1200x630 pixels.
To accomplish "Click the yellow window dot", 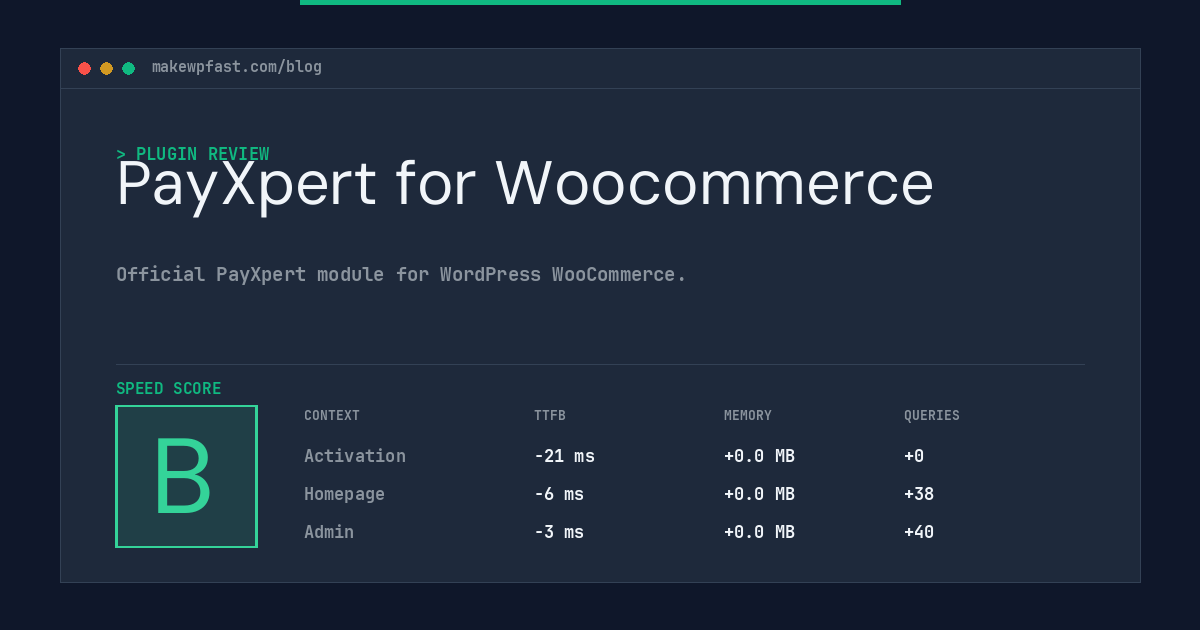I will click(x=106, y=68).
